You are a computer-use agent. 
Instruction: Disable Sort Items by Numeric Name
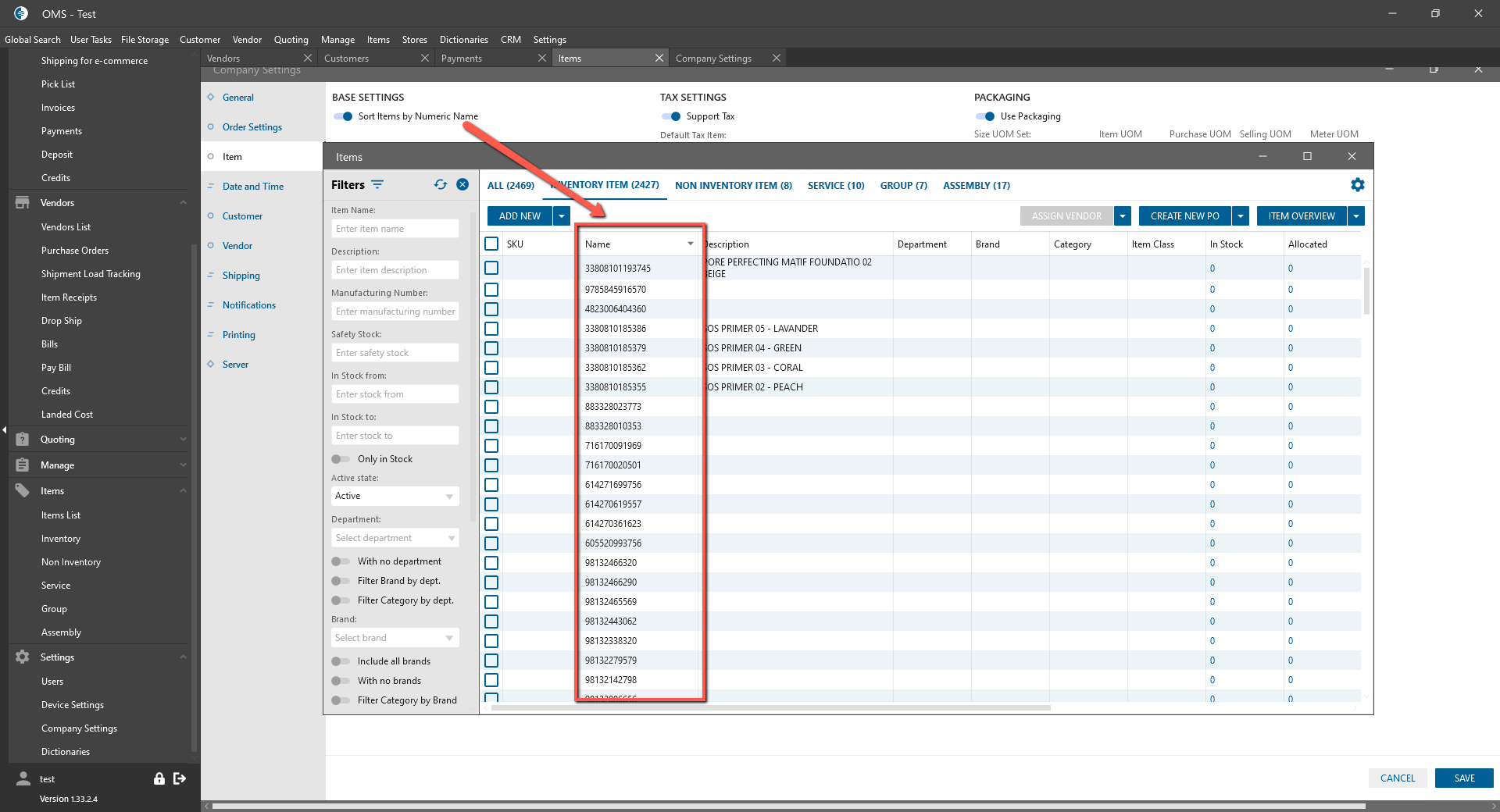(x=343, y=116)
